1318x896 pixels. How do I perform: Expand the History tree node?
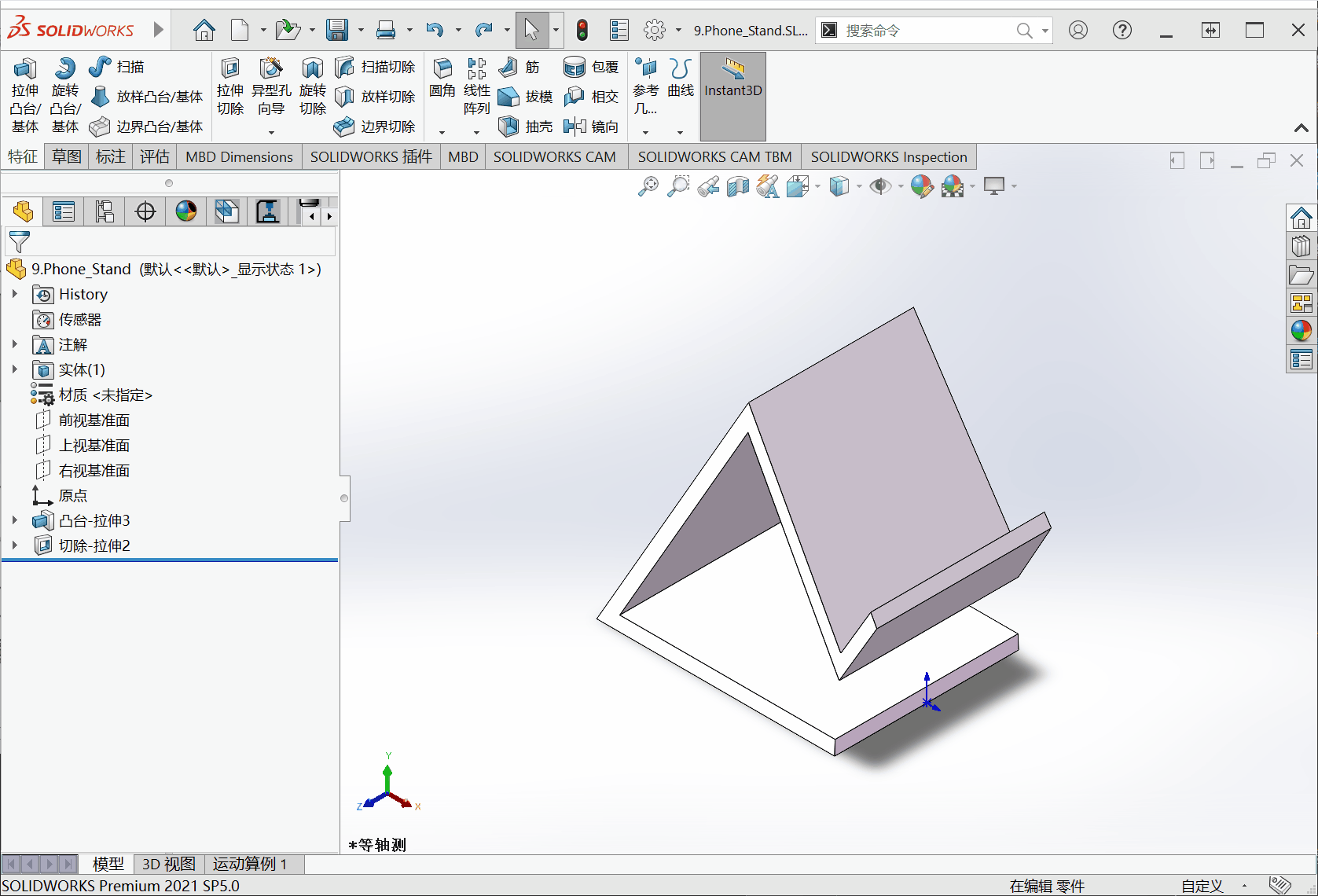[x=15, y=294]
